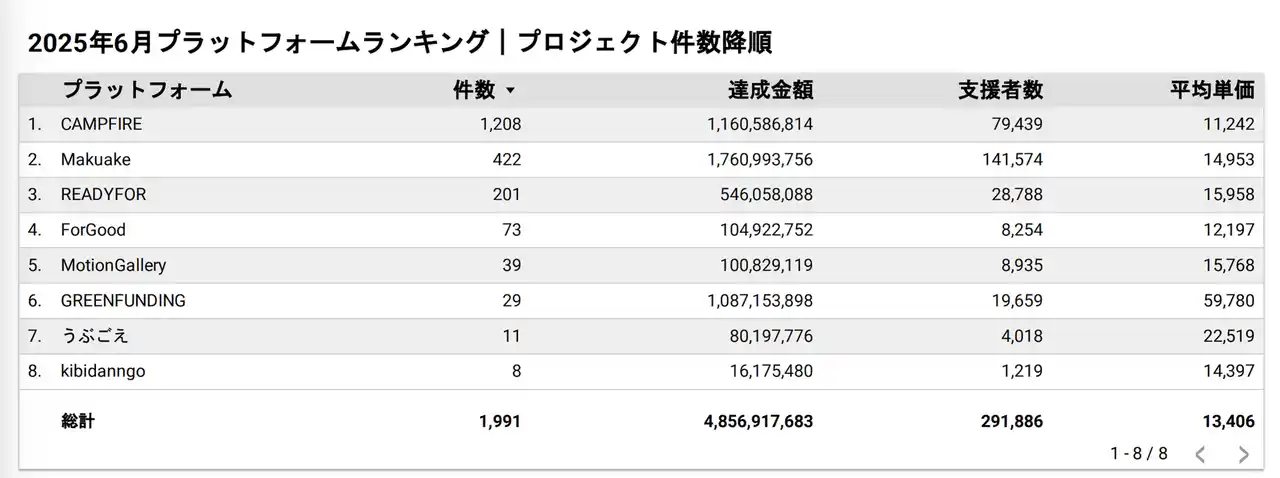This screenshot has height=478, width=1280.
Task: Click Makuake's amount 1,760,993,756
Action: (x=746, y=159)
